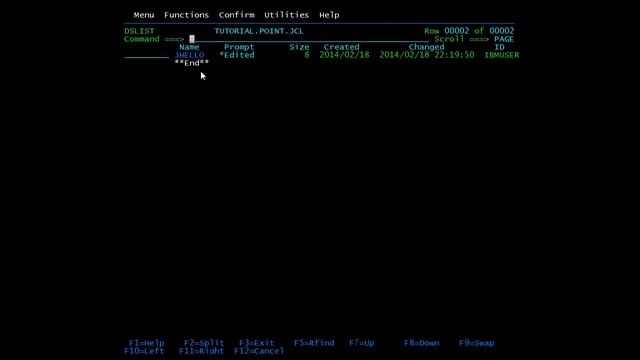
Task: Click the DSLIST panel label
Action: [139, 31]
